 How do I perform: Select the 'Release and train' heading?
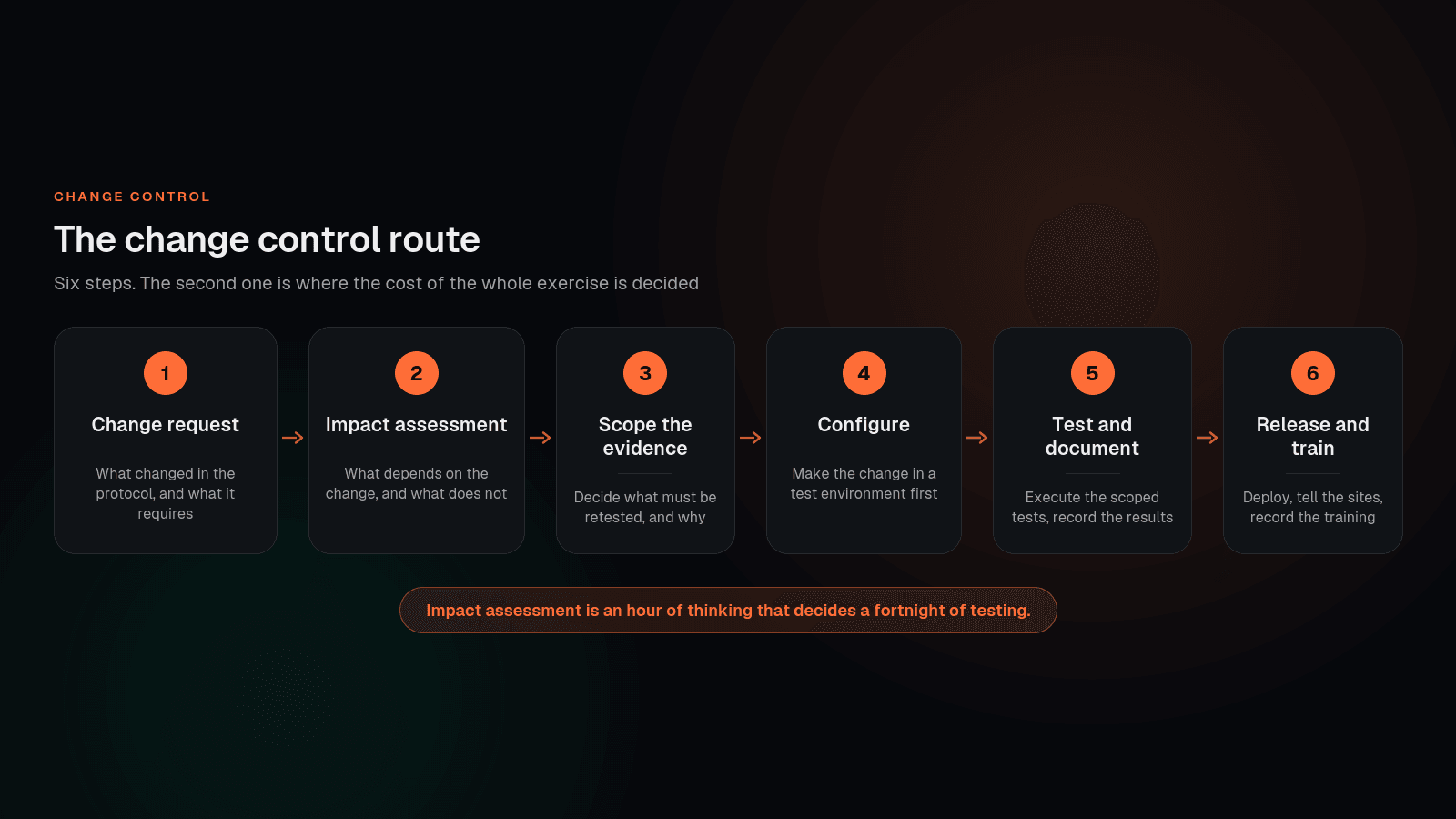(1313, 437)
